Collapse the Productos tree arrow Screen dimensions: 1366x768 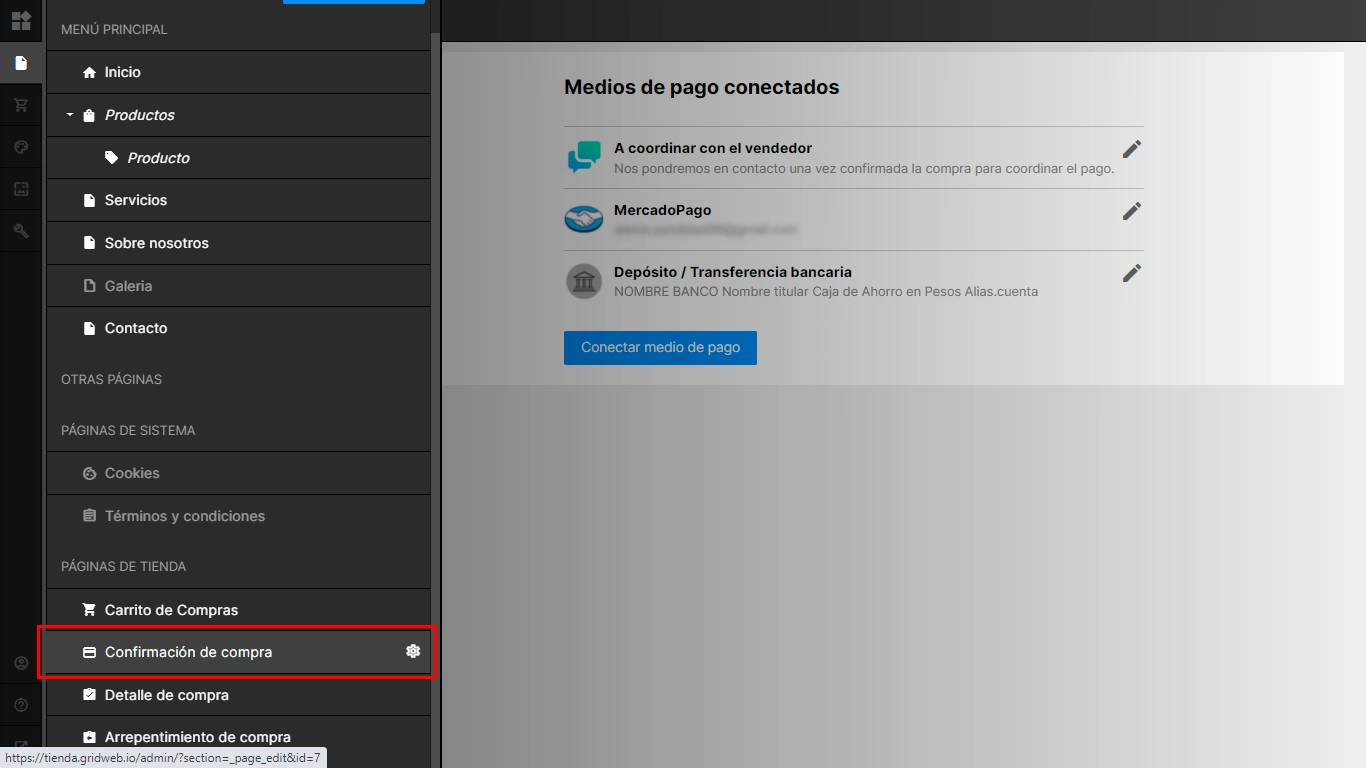tap(70, 115)
